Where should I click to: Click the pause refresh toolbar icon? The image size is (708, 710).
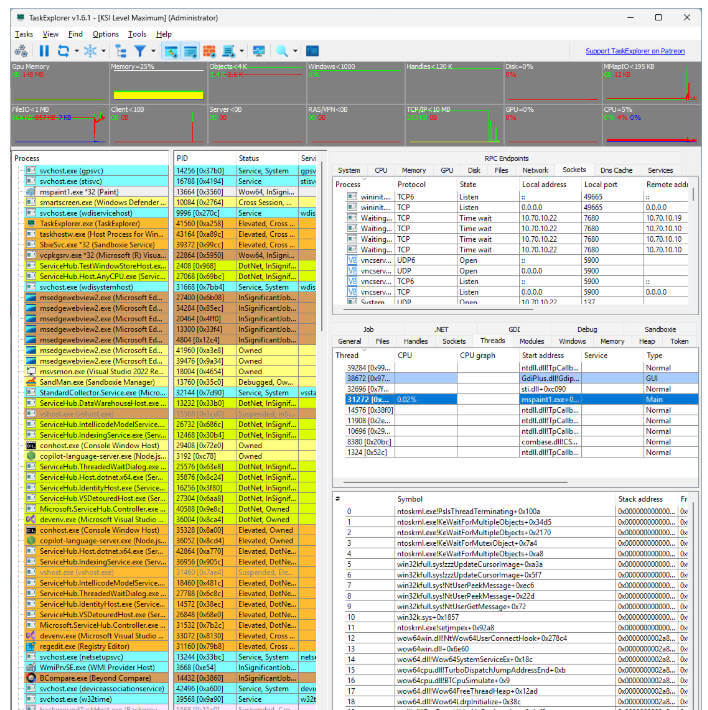(44, 51)
